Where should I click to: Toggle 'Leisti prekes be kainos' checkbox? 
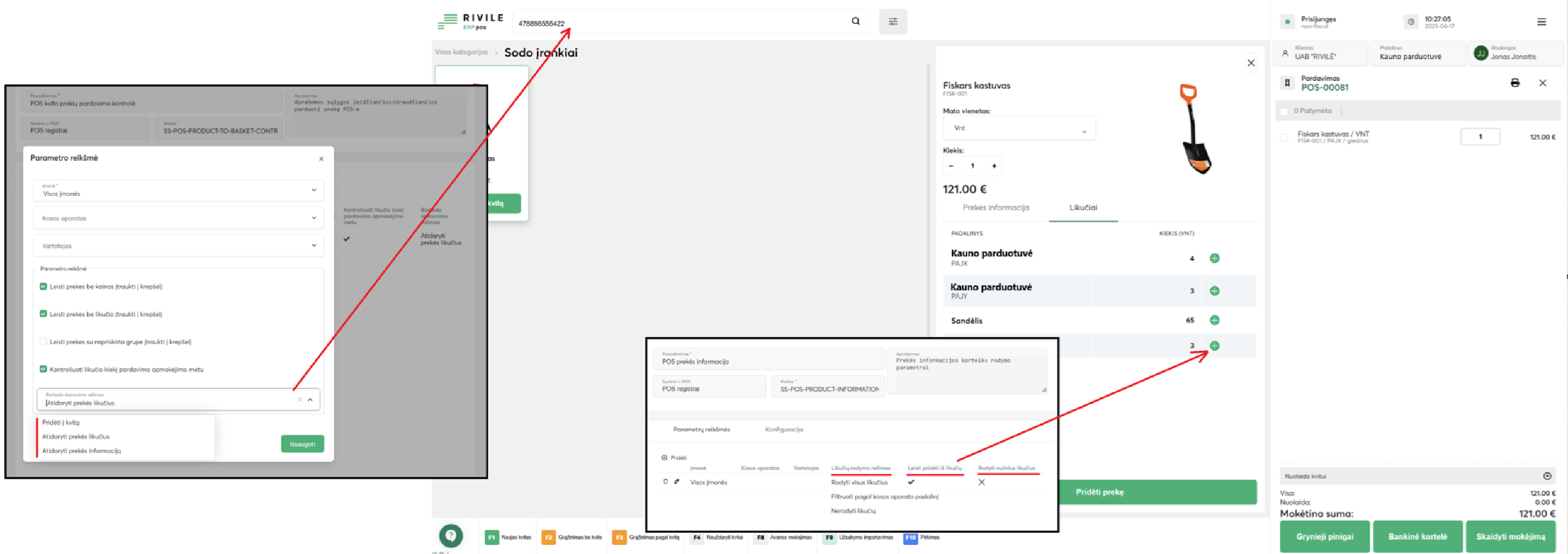[43, 286]
